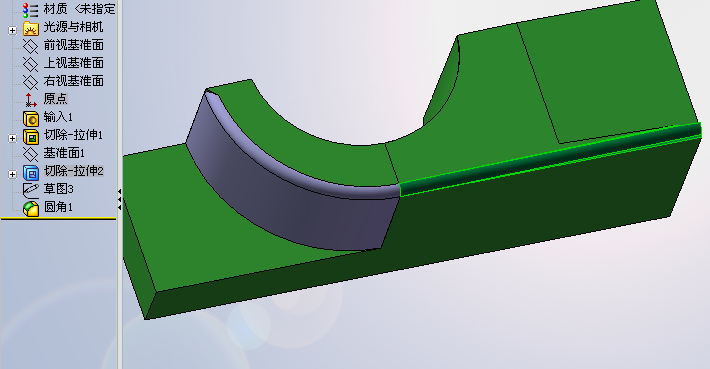This screenshot has height=369, width=710.
Task: Select the highlighted green fillet edge face
Action: [550, 158]
